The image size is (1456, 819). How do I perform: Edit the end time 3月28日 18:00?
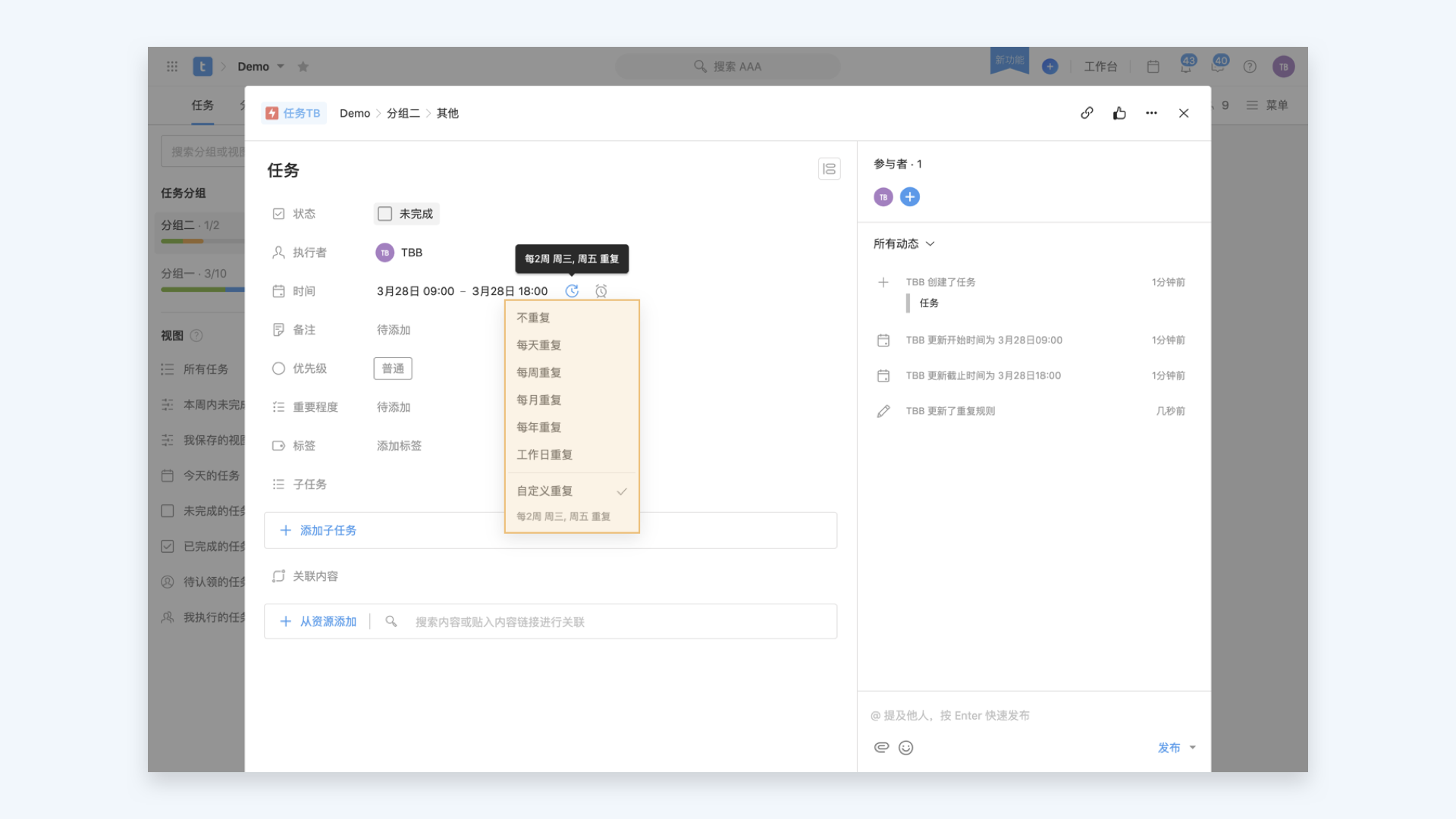pyautogui.click(x=510, y=291)
